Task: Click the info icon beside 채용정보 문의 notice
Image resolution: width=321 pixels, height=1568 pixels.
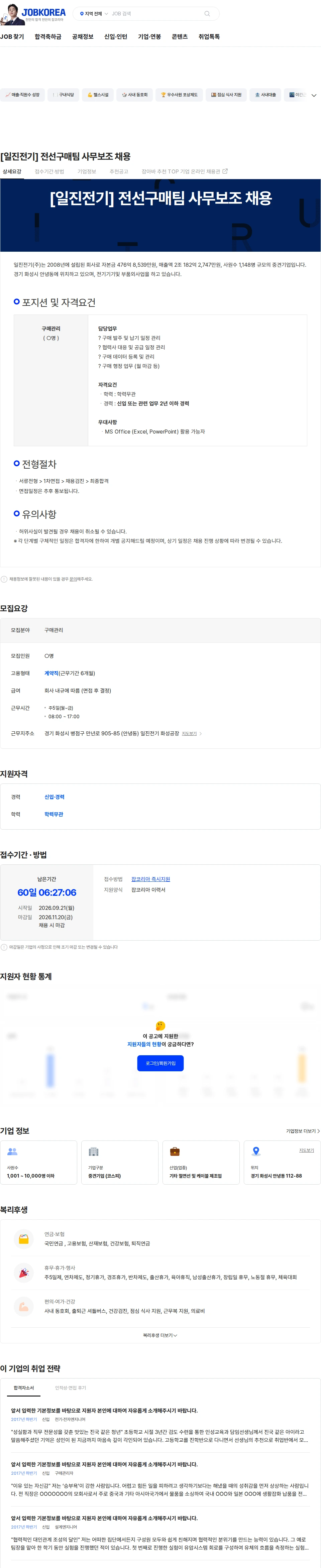Action: [x=4, y=579]
